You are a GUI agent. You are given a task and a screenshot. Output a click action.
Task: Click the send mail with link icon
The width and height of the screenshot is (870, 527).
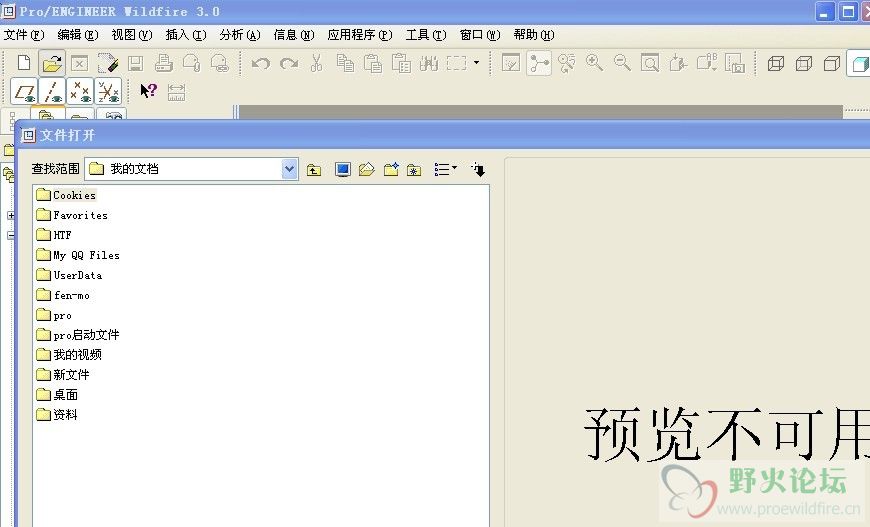[220, 63]
